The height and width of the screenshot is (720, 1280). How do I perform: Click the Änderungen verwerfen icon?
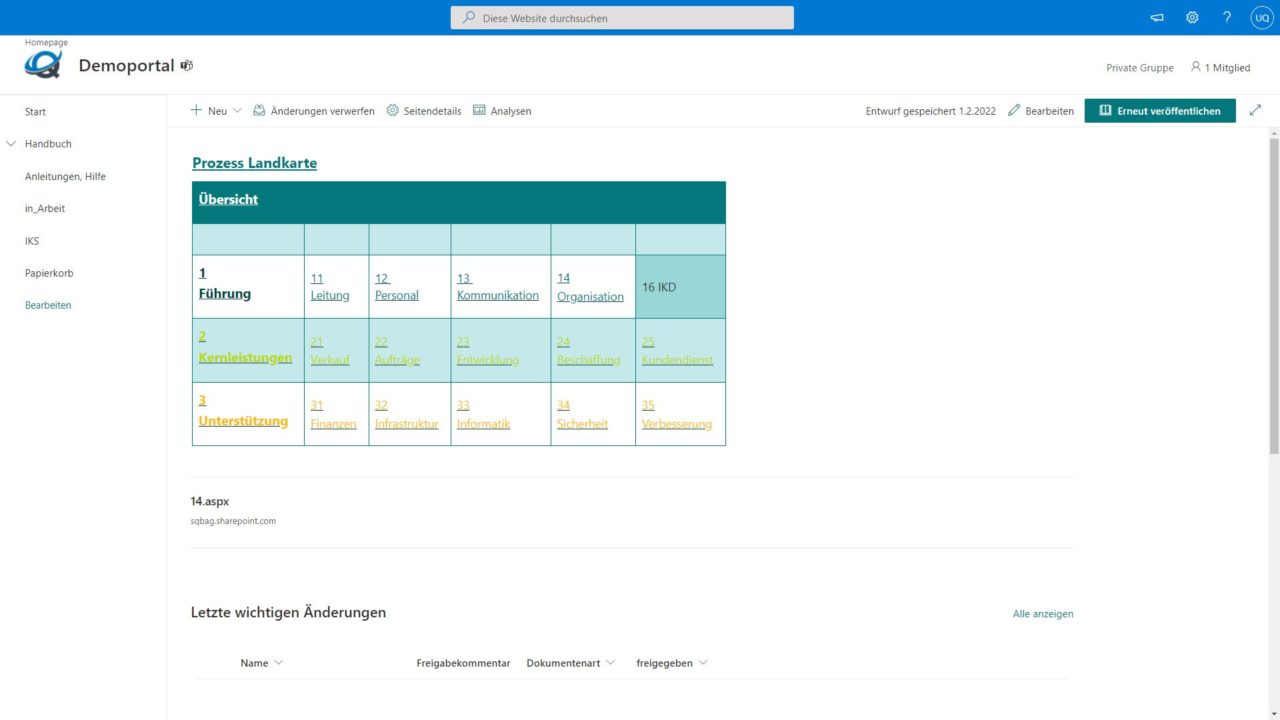tap(260, 110)
